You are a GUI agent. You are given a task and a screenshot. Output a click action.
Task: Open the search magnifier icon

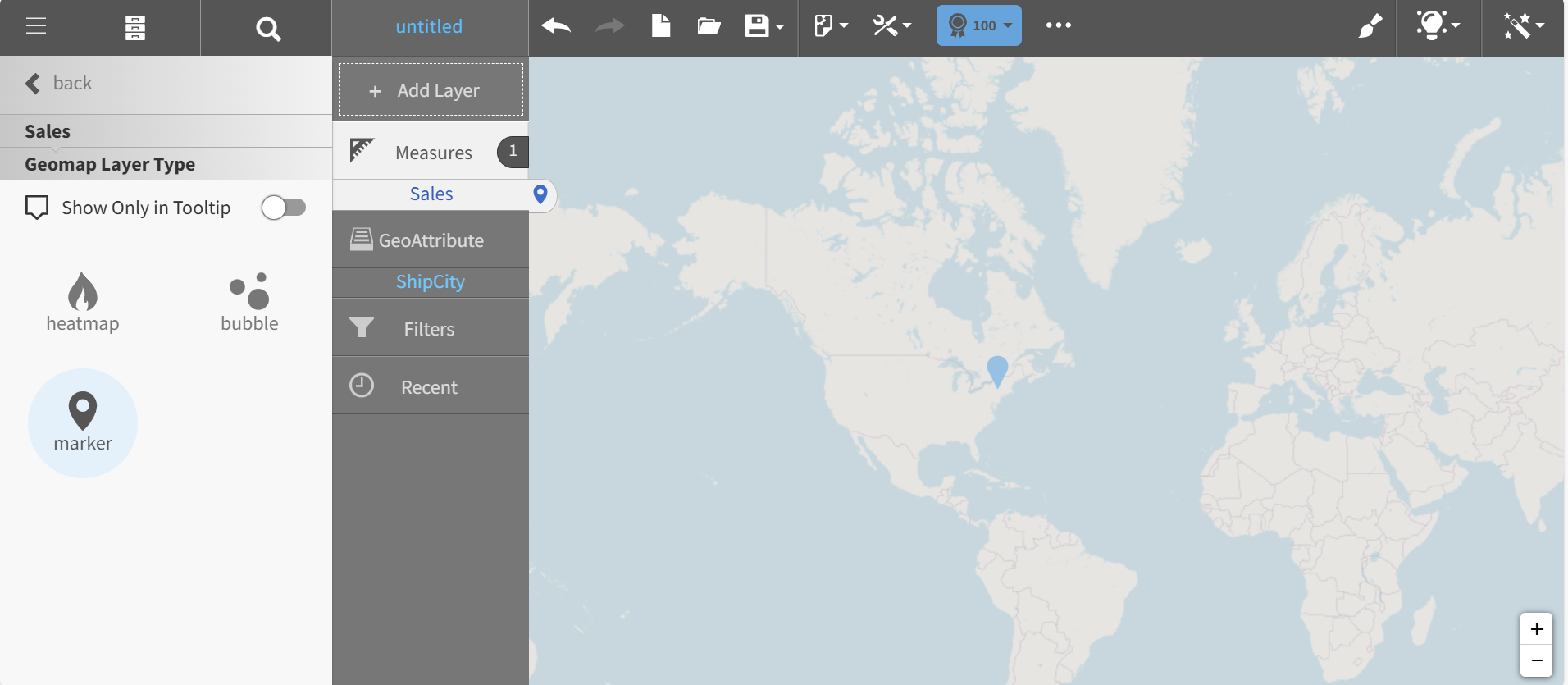267,30
